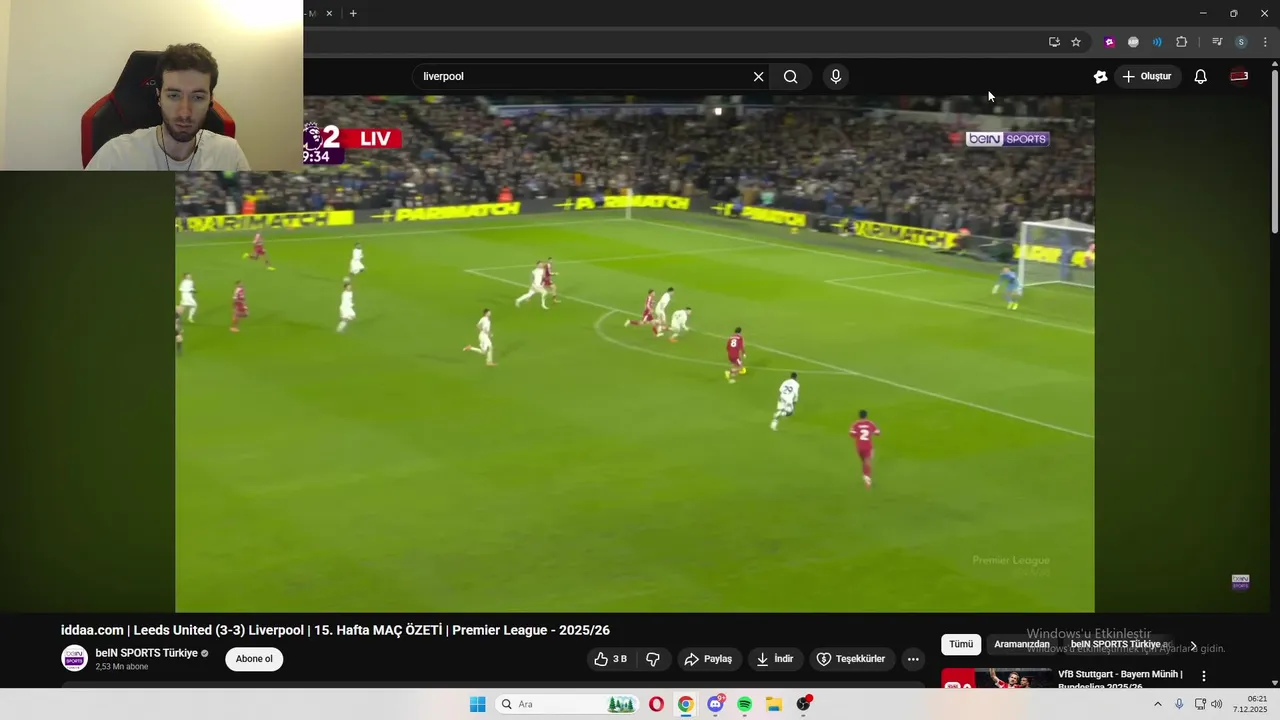Click the Teşekkürler thanks button
Screen dimensions: 1280x720
point(852,659)
